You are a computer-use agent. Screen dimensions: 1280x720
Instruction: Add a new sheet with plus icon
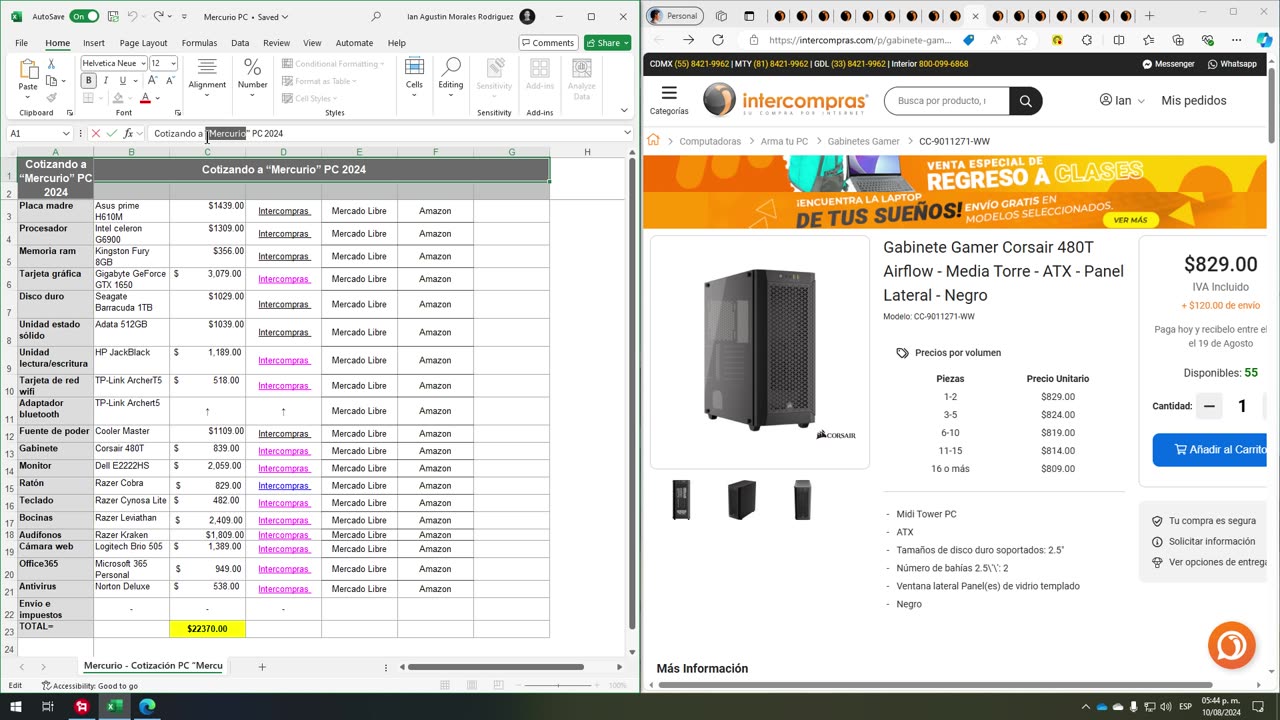262,667
